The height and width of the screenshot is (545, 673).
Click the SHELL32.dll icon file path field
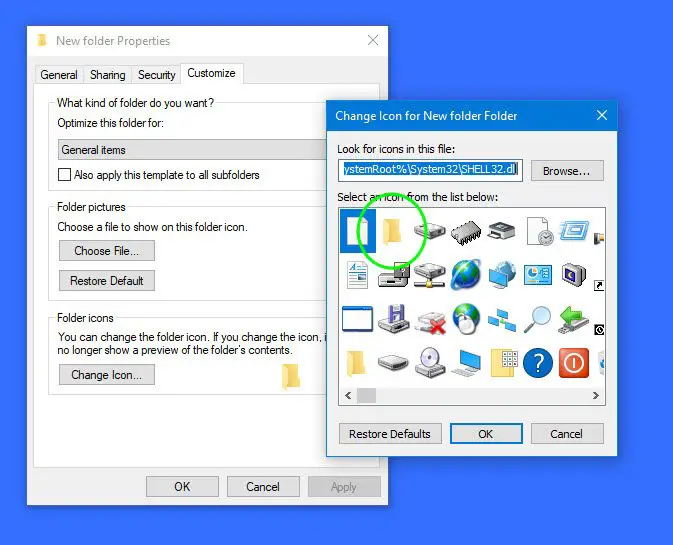(430, 170)
